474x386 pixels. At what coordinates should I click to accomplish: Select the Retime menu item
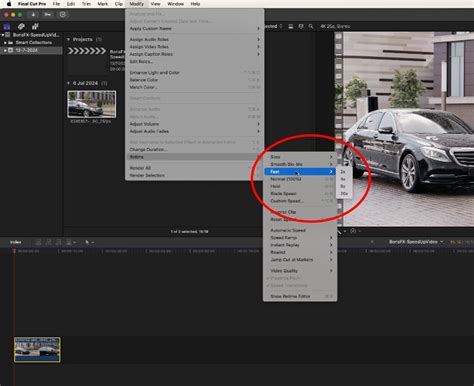tap(194, 157)
